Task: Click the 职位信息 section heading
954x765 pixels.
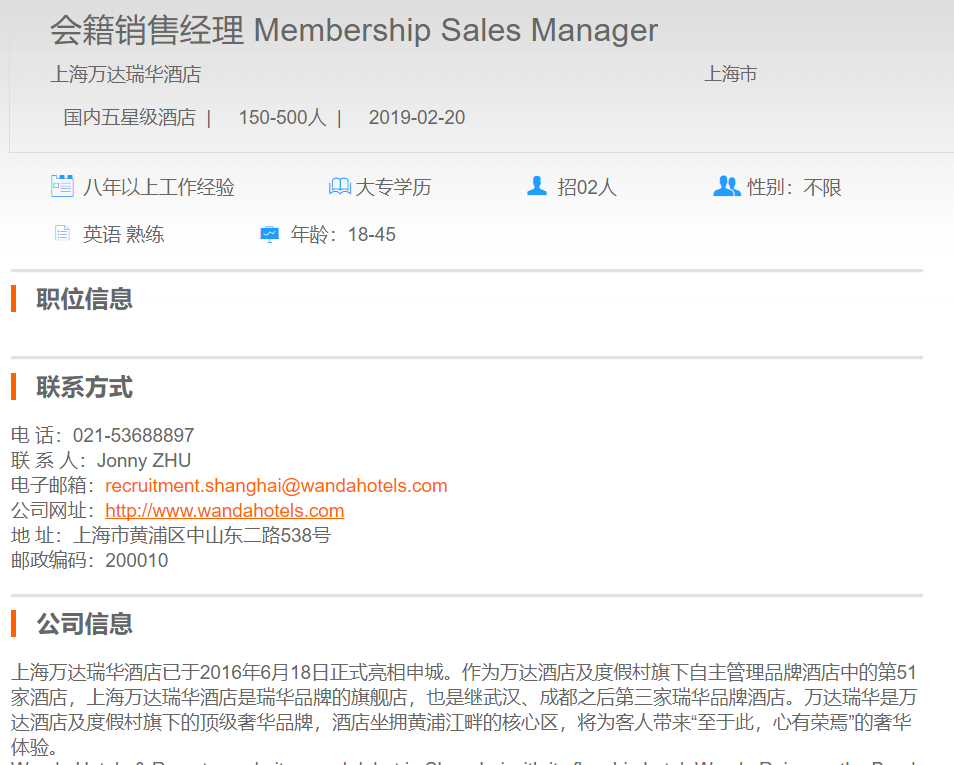Action: (x=85, y=299)
